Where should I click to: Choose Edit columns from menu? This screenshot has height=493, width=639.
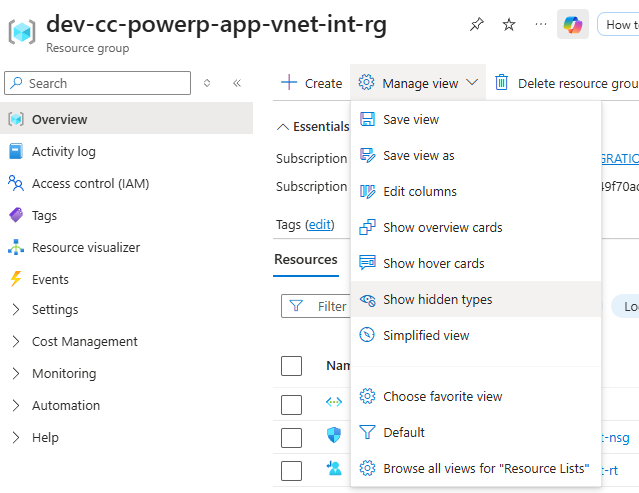419,192
